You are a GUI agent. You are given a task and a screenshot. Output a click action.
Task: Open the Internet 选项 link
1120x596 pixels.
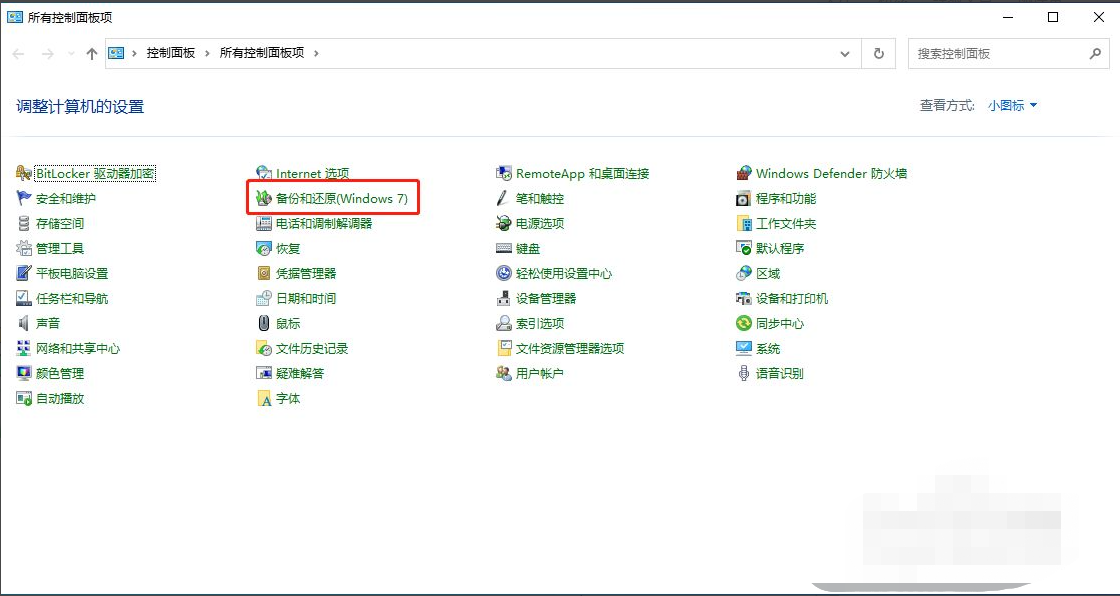[x=312, y=174]
